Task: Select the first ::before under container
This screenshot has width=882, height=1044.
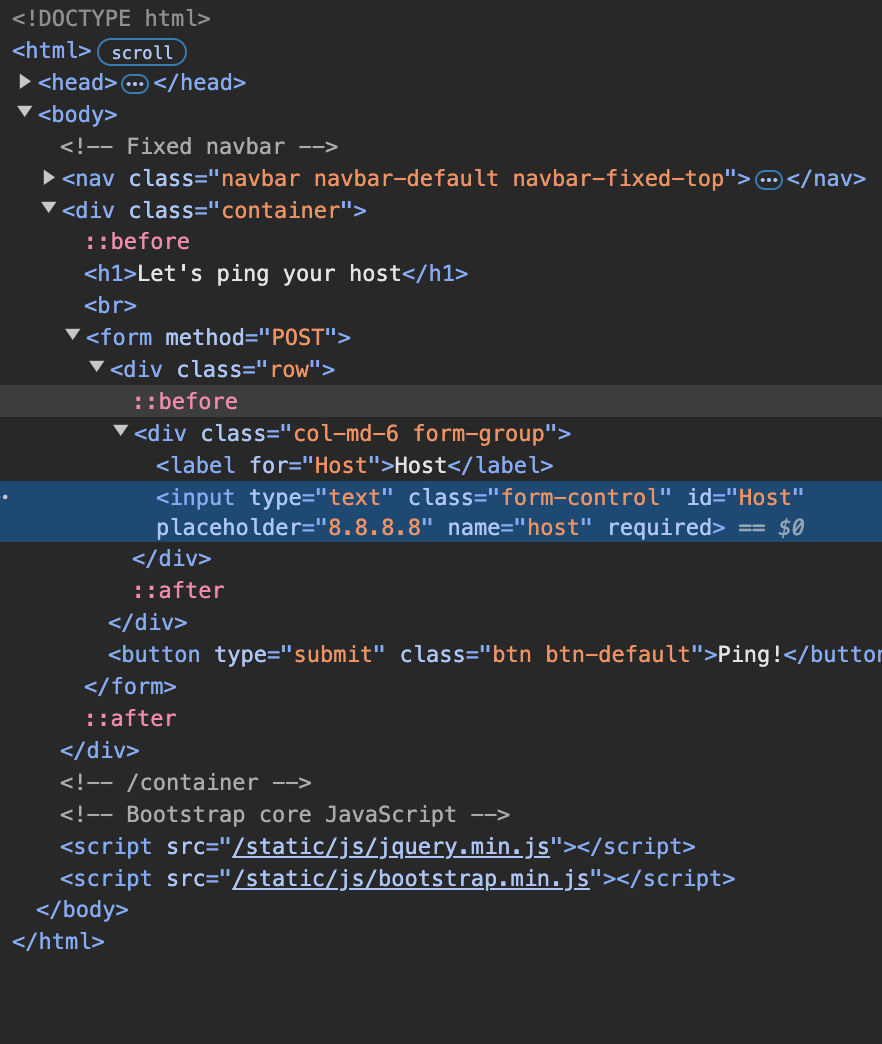Action: click(137, 242)
